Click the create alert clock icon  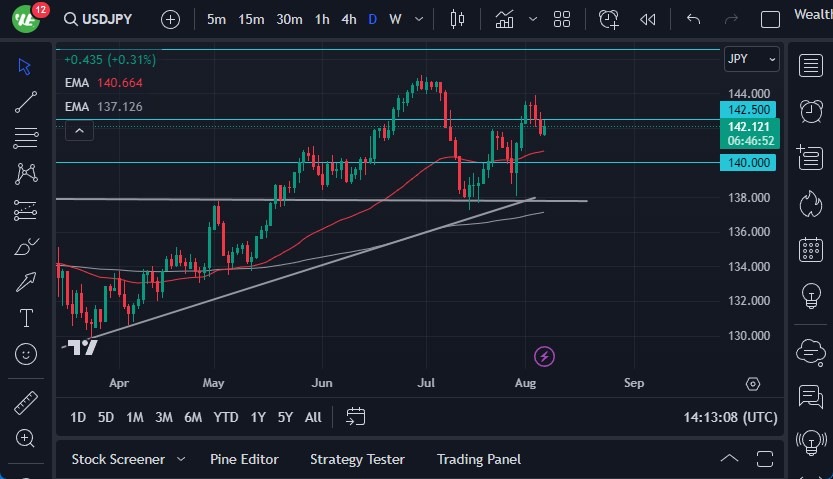tap(609, 19)
